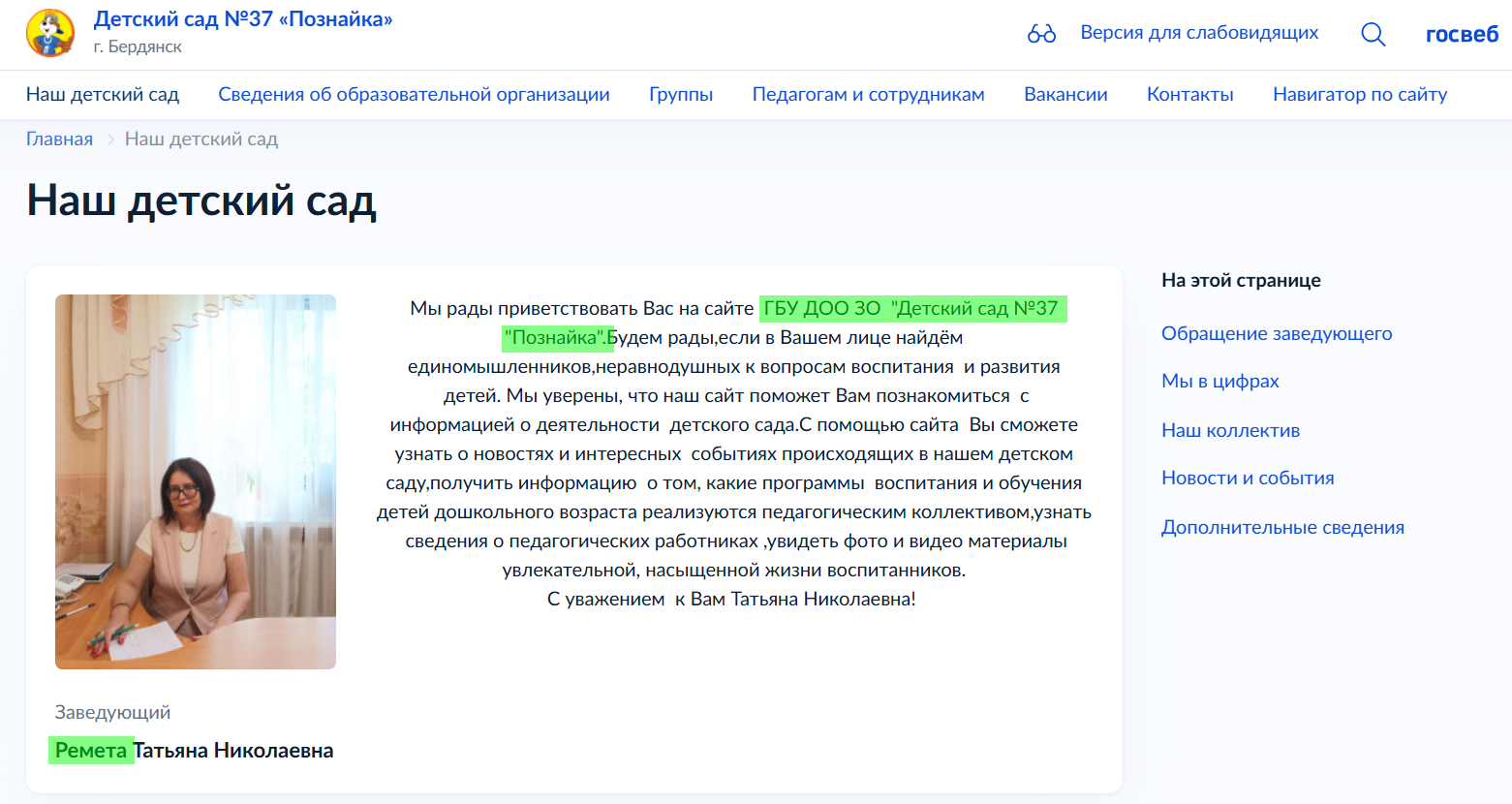Open Дополнительные сведения link
Image resolution: width=1512 pixels, height=804 pixels.
[1282, 527]
